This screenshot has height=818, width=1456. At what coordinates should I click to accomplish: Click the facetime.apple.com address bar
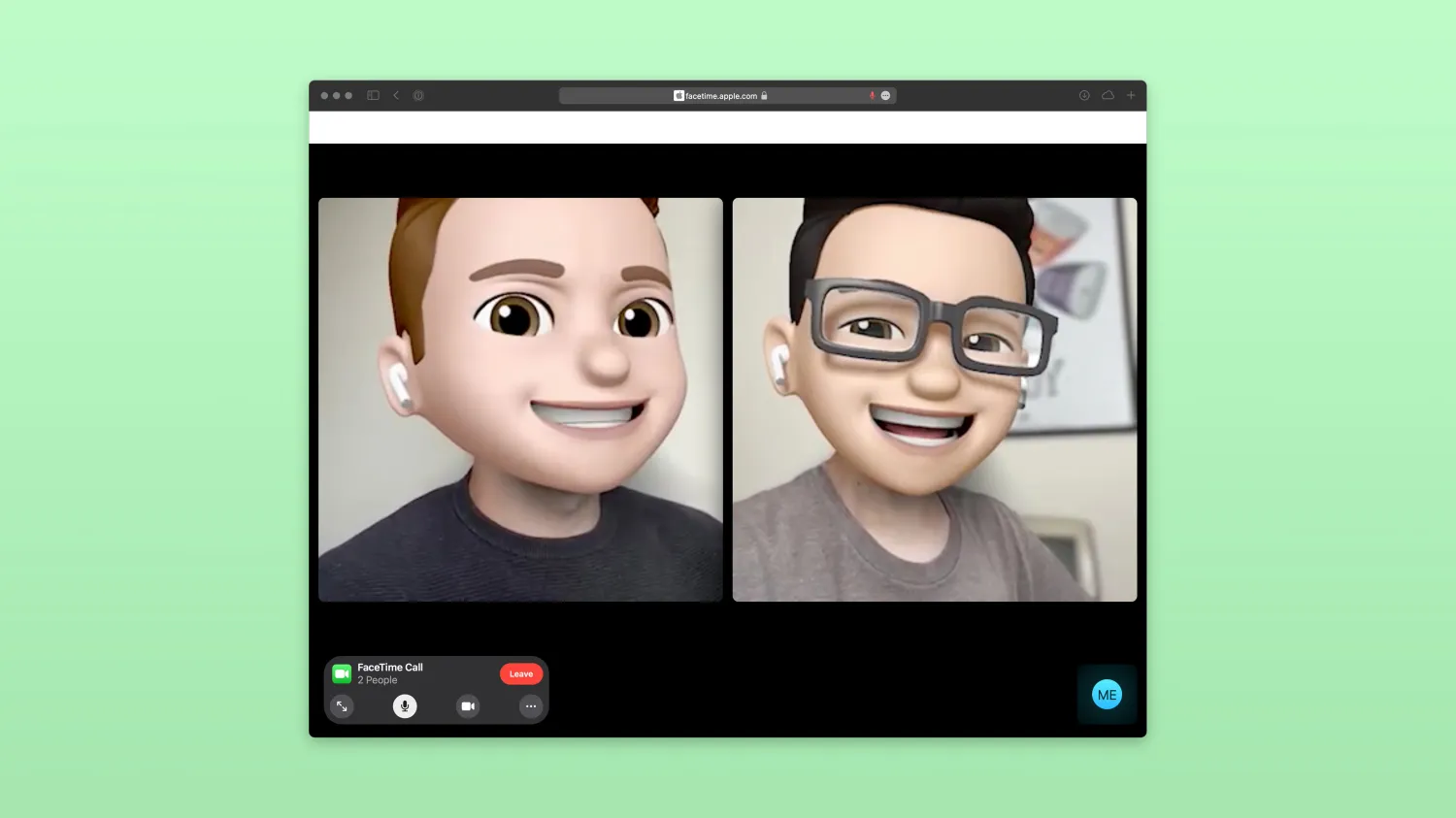coord(727,95)
